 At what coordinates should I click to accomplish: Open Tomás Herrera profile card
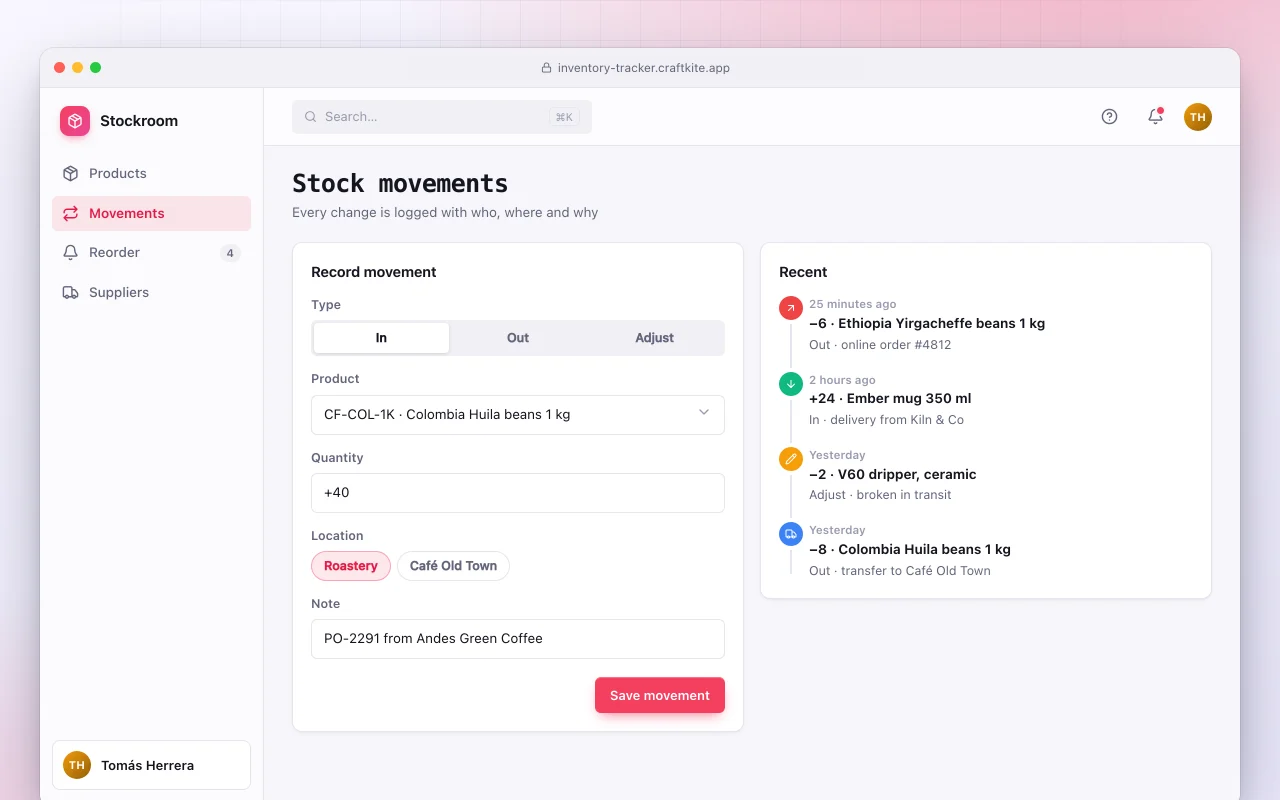[151, 765]
